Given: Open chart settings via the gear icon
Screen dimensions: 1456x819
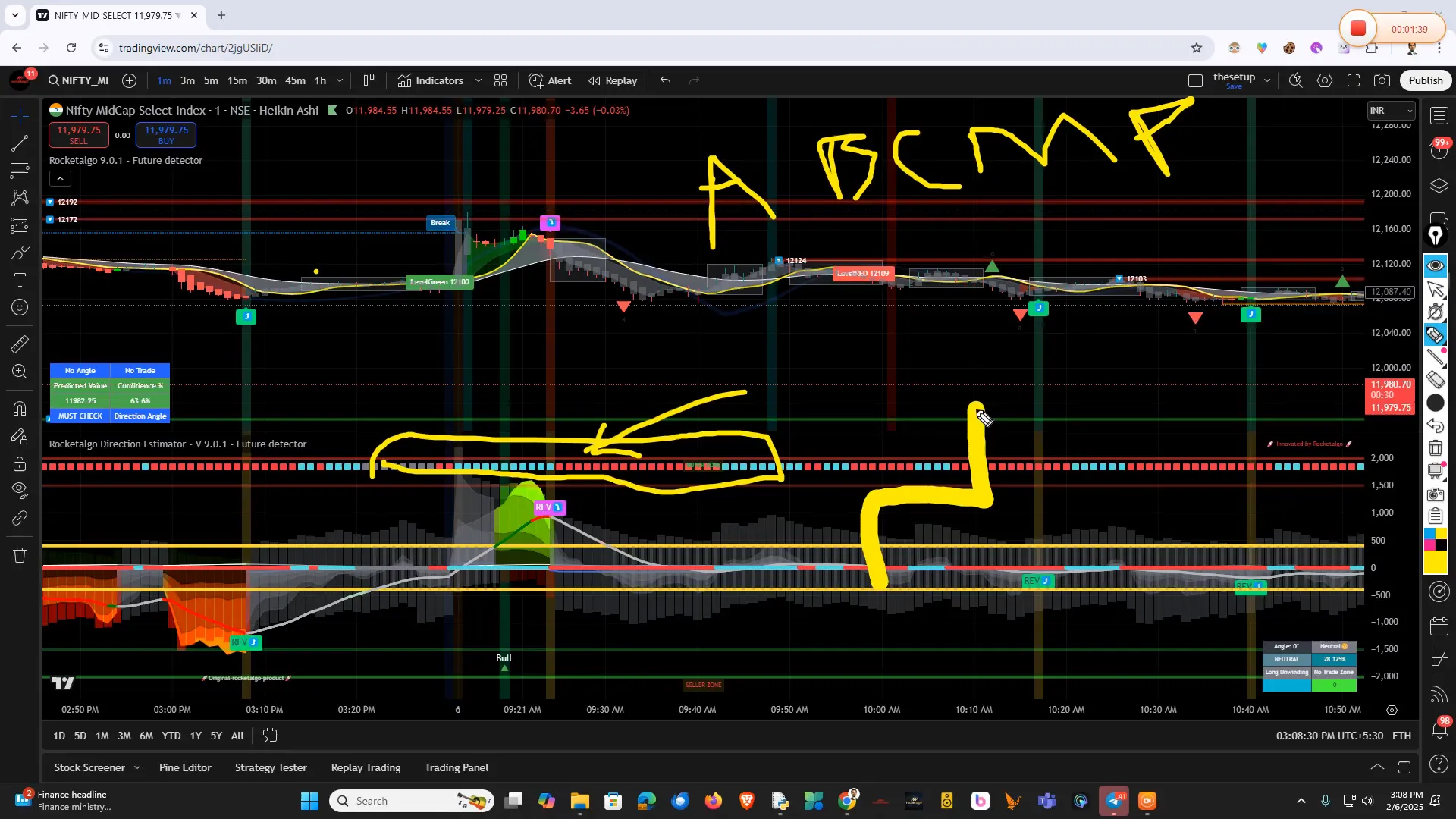Looking at the screenshot, I should point(1326,80).
